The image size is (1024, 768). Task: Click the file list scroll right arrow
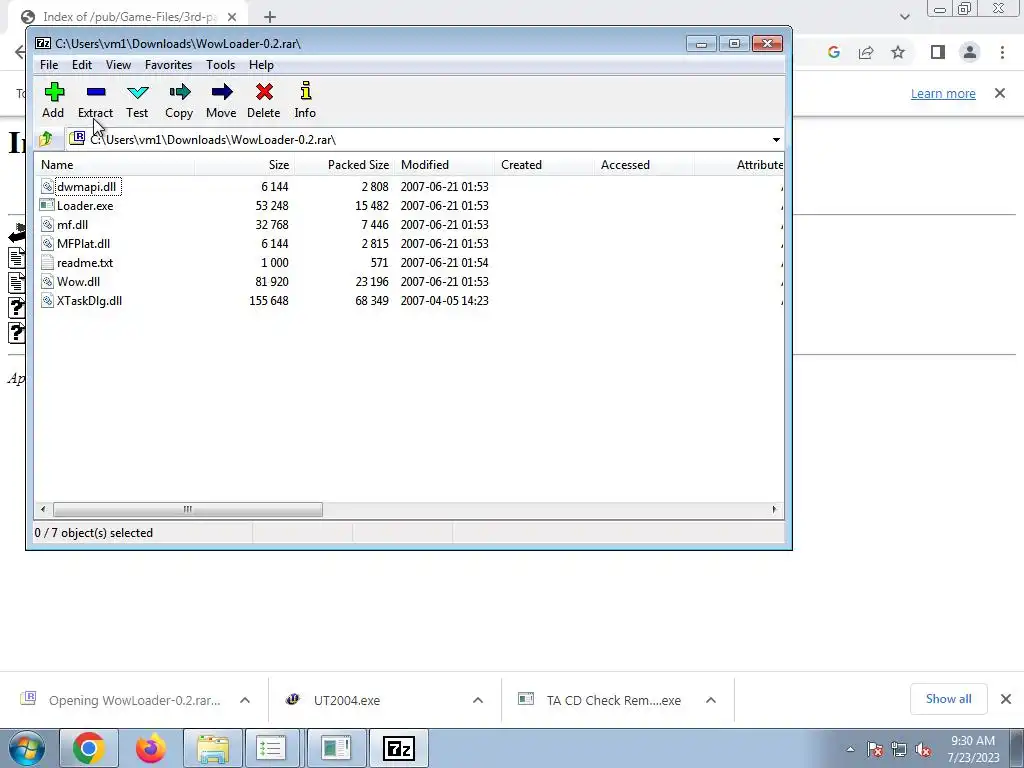tap(775, 509)
